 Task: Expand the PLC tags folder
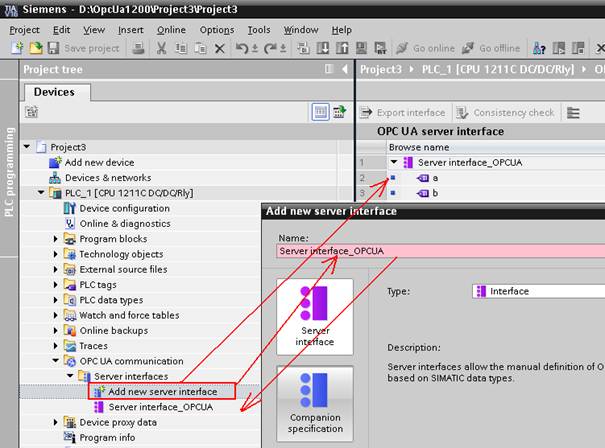point(57,285)
